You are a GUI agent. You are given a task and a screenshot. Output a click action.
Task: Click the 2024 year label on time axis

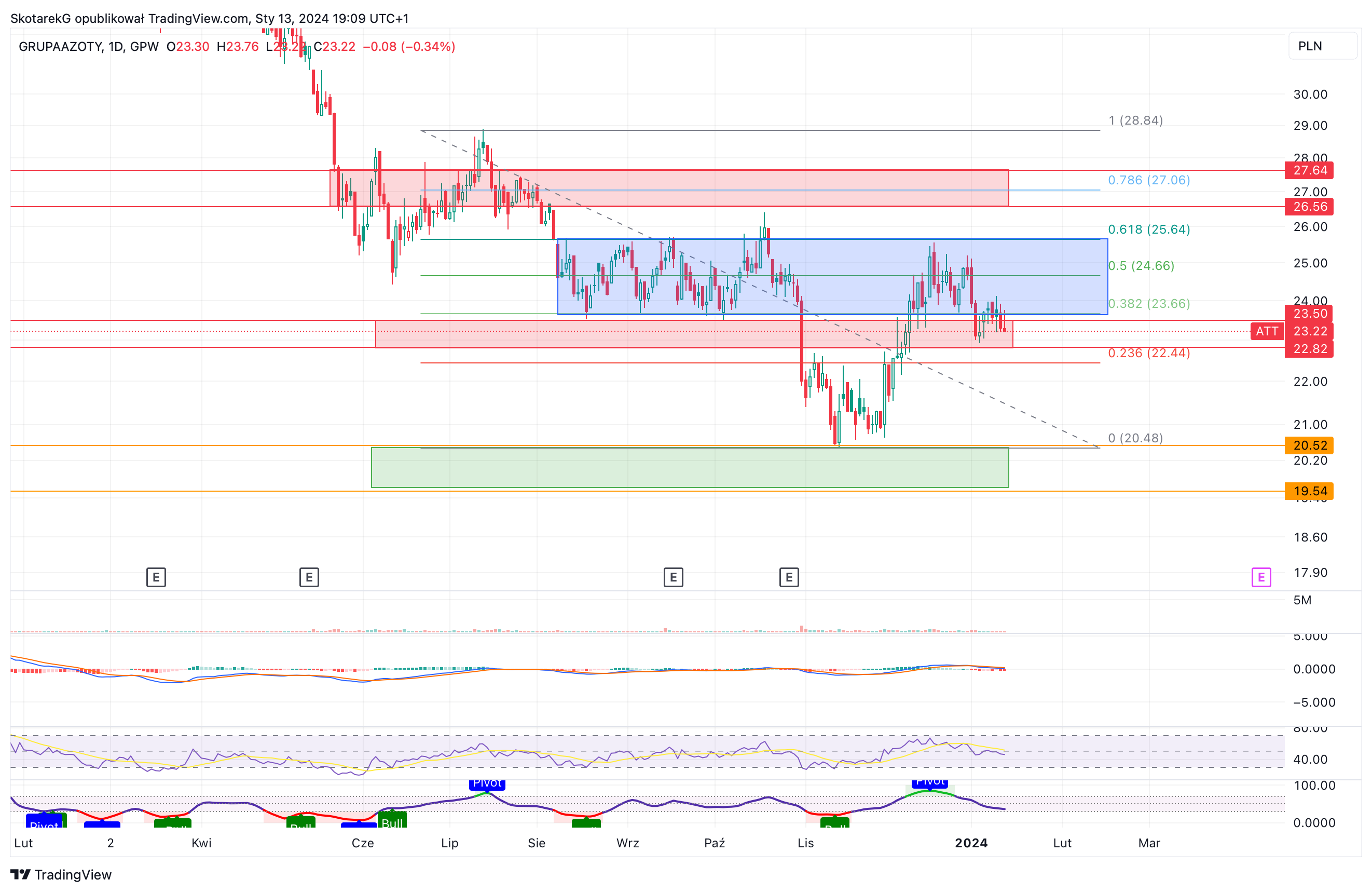coord(971,843)
